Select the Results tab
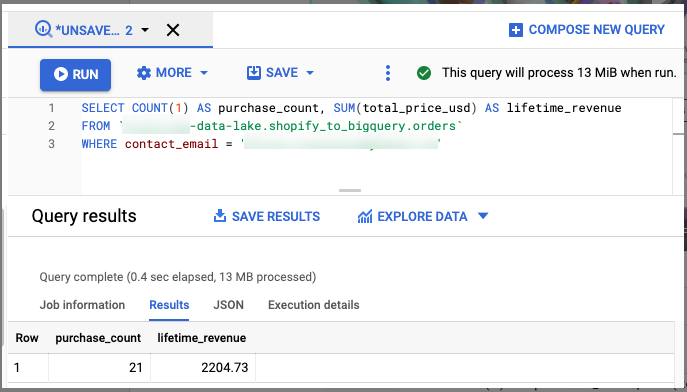 pyautogui.click(x=169, y=305)
